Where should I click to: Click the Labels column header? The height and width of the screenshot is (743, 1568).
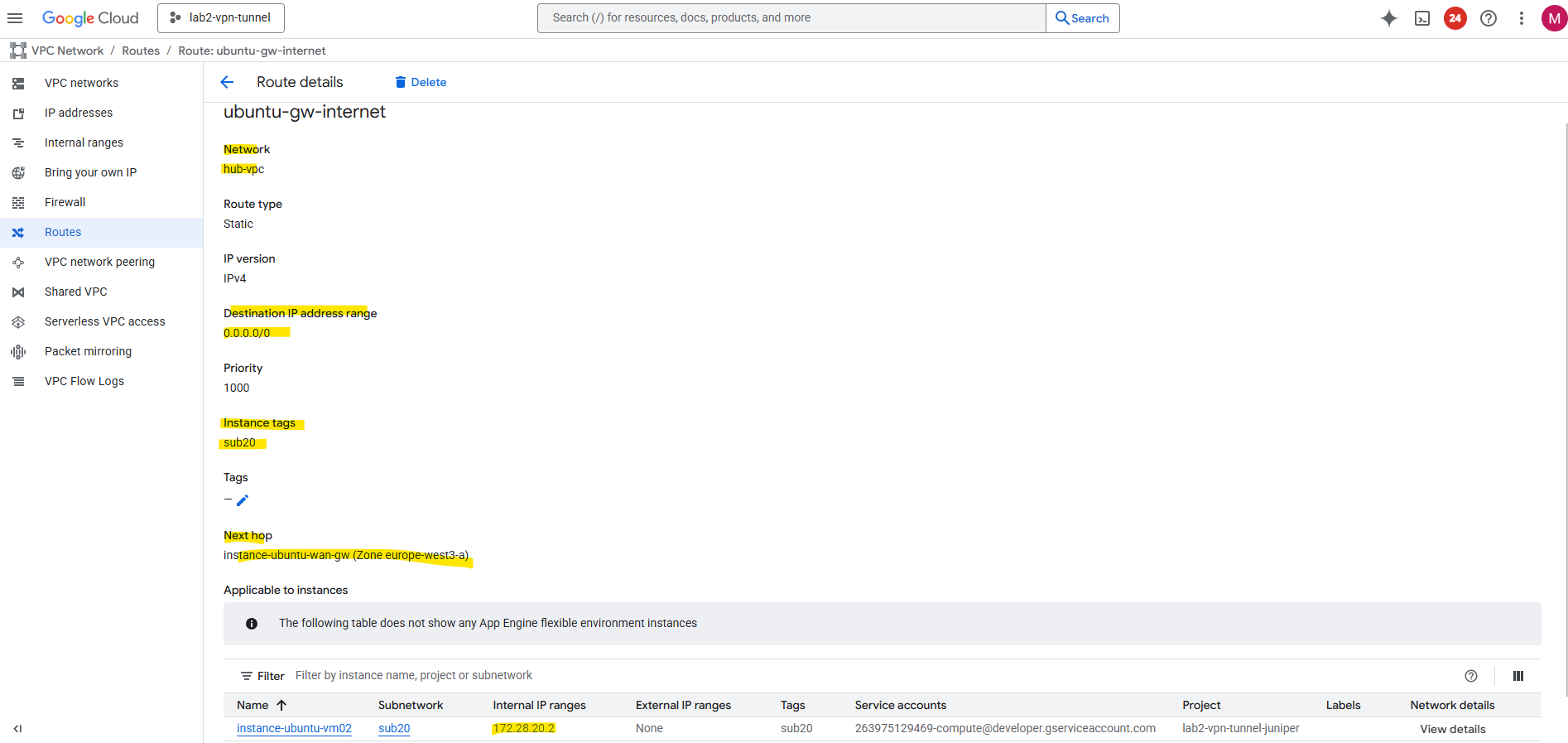tap(1343, 705)
